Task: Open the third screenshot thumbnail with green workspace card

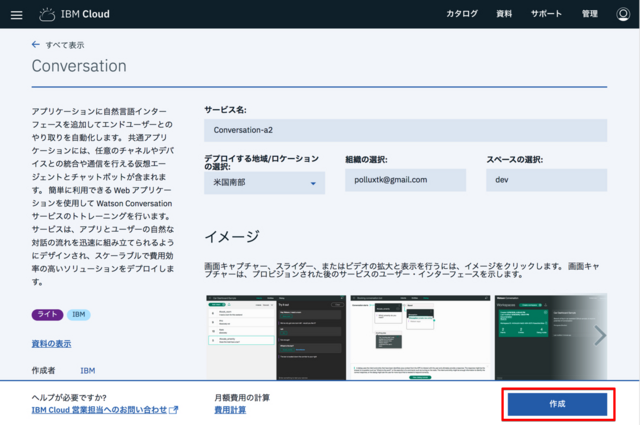Action: pyautogui.click(x=551, y=337)
